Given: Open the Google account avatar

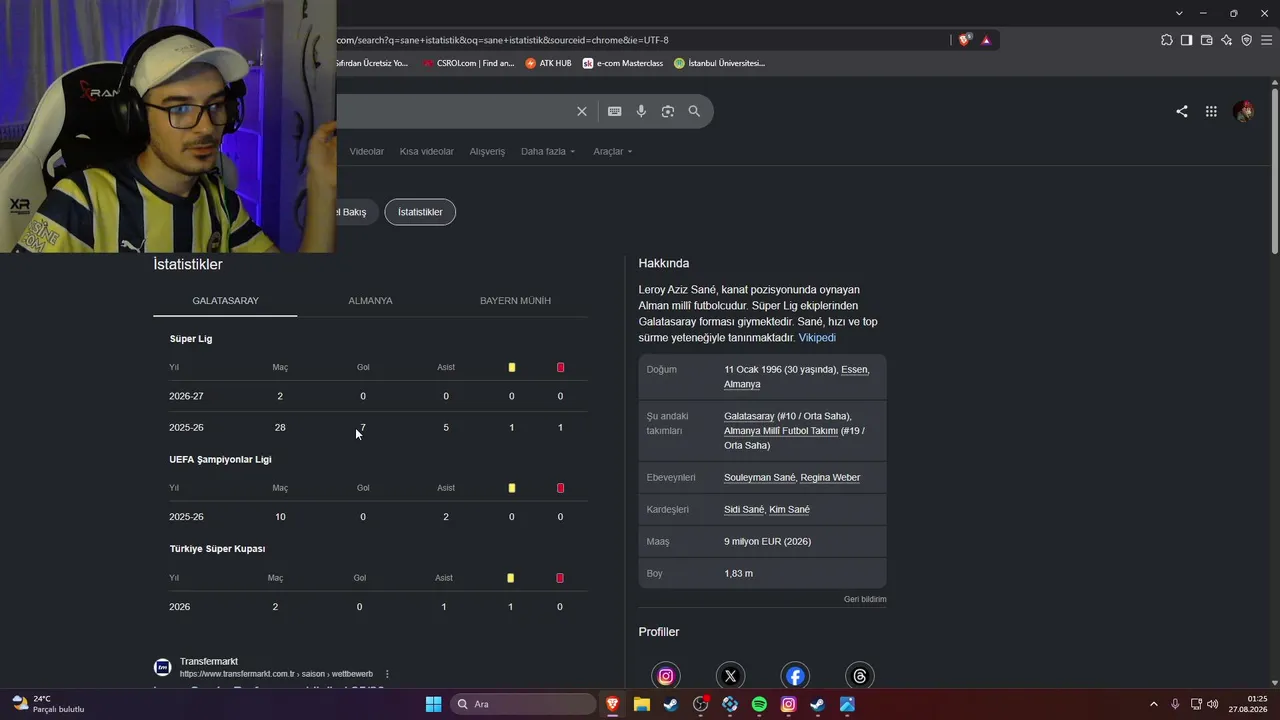Looking at the screenshot, I should pos(1244,112).
